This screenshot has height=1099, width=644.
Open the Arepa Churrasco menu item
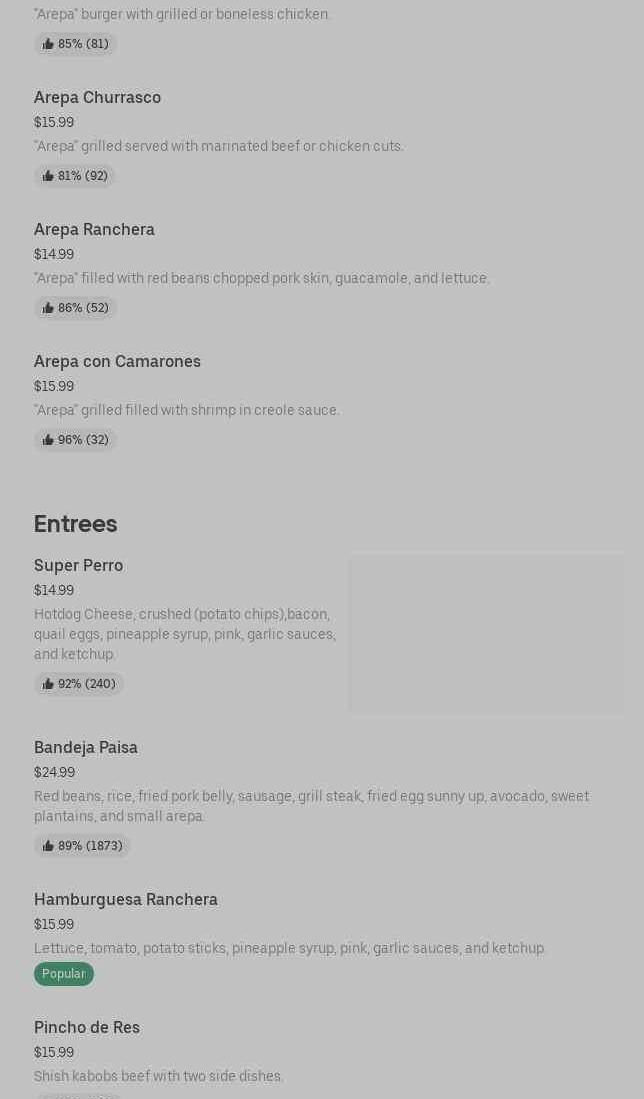coord(97,97)
